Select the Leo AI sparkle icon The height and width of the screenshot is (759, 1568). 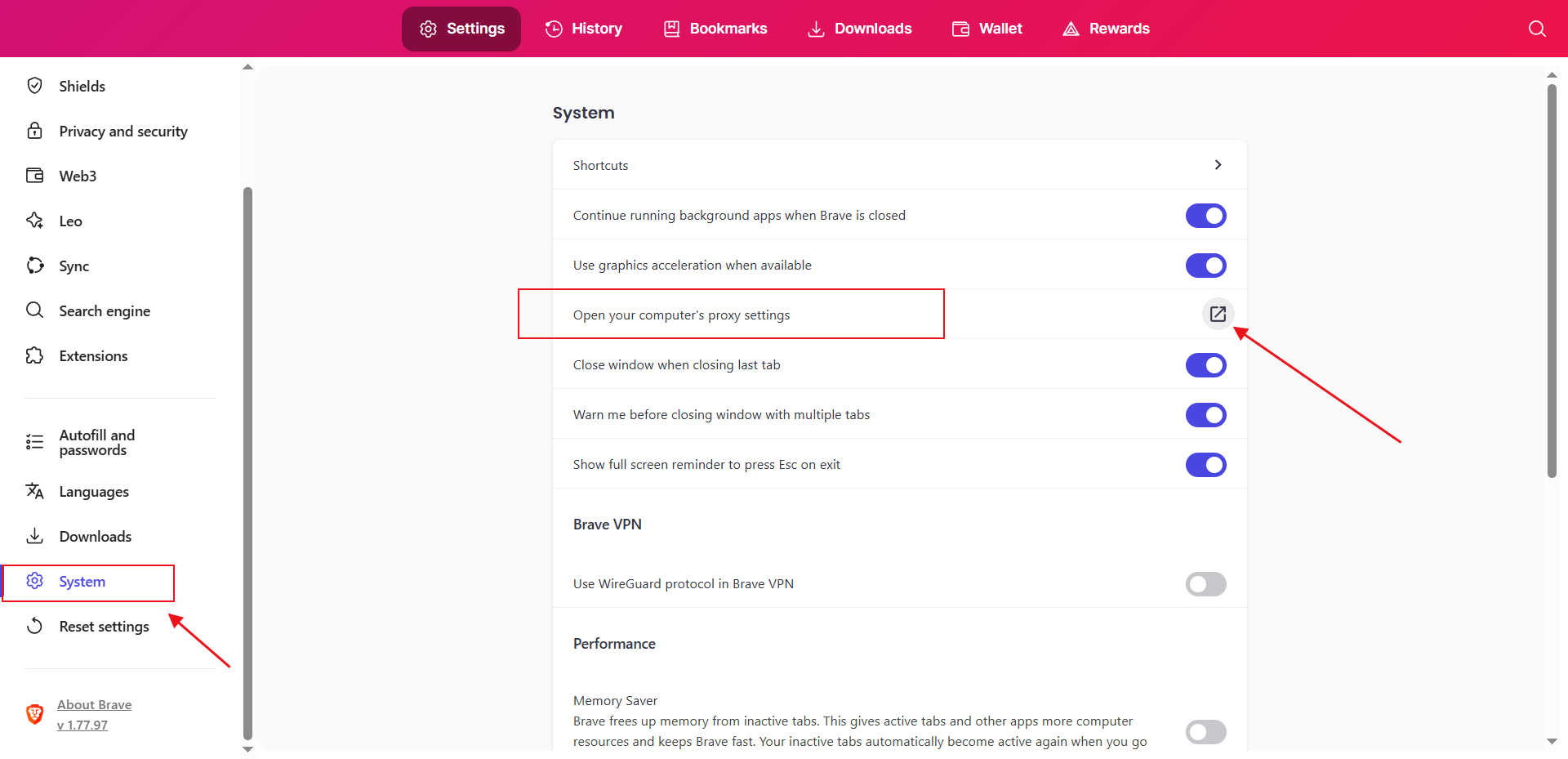(34, 221)
